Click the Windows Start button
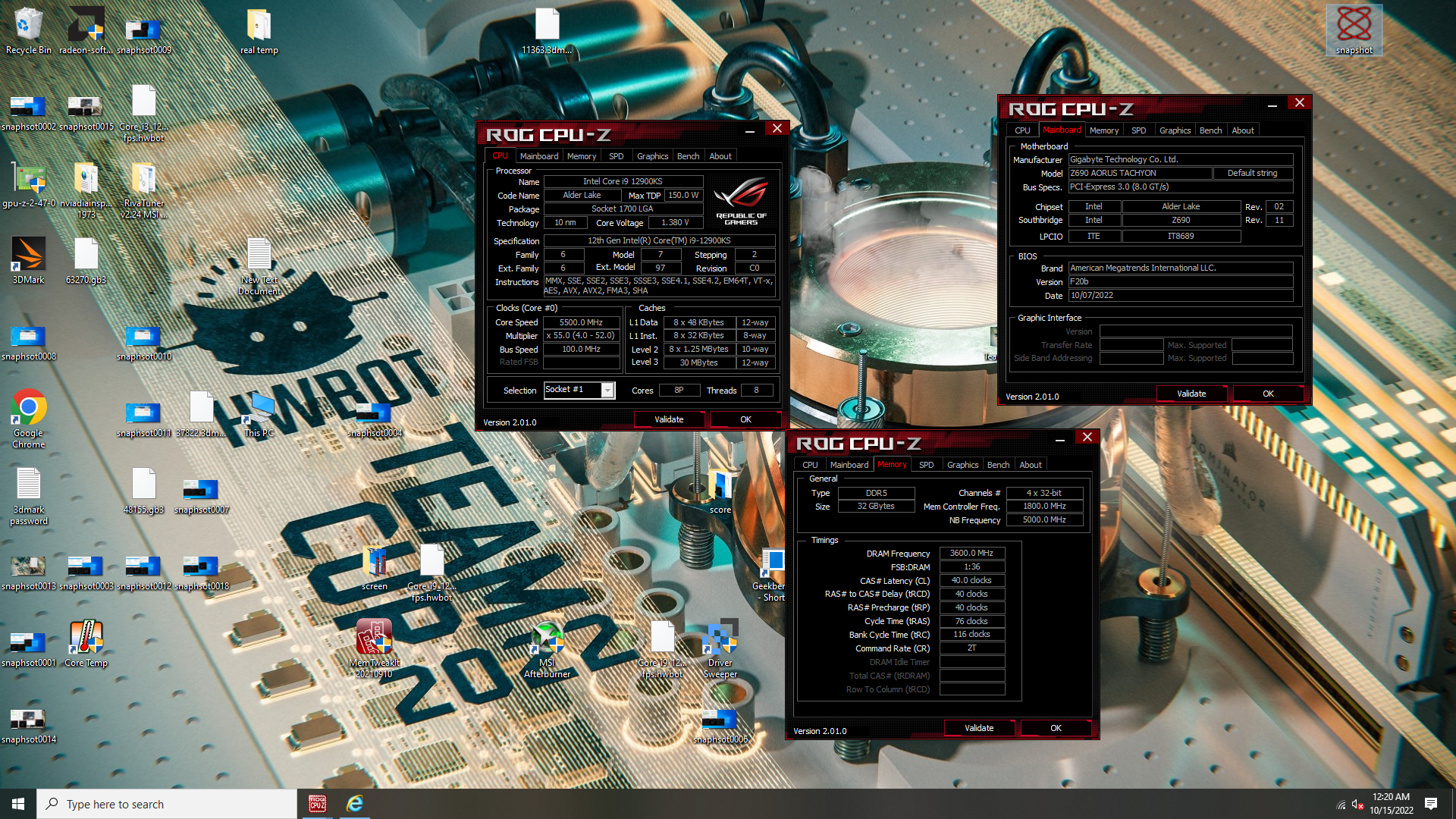The width and height of the screenshot is (1456, 819). pos(18,804)
